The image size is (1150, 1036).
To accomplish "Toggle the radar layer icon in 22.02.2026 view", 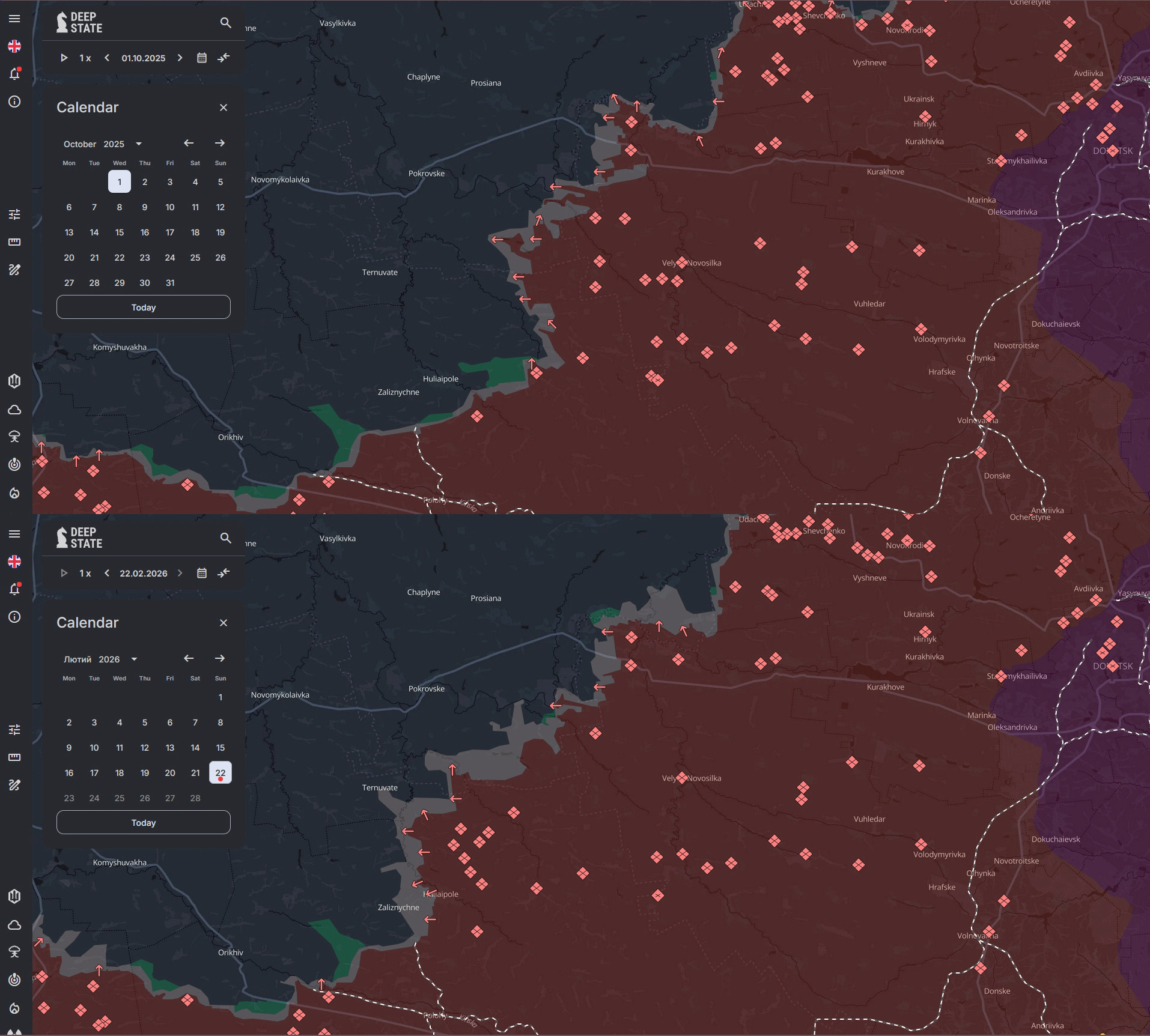I will coord(14,980).
